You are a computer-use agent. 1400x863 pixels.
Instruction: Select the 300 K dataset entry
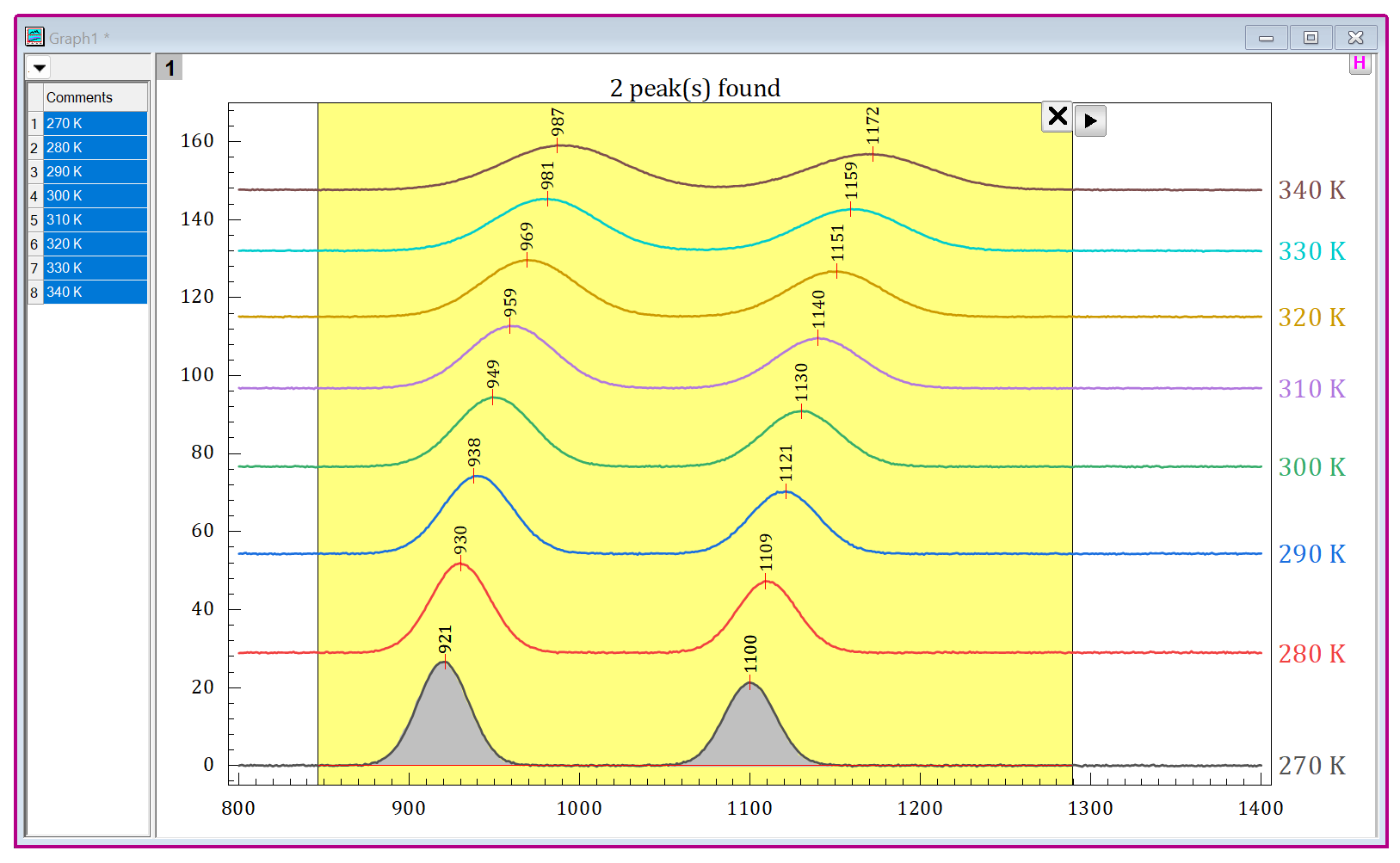click(95, 195)
